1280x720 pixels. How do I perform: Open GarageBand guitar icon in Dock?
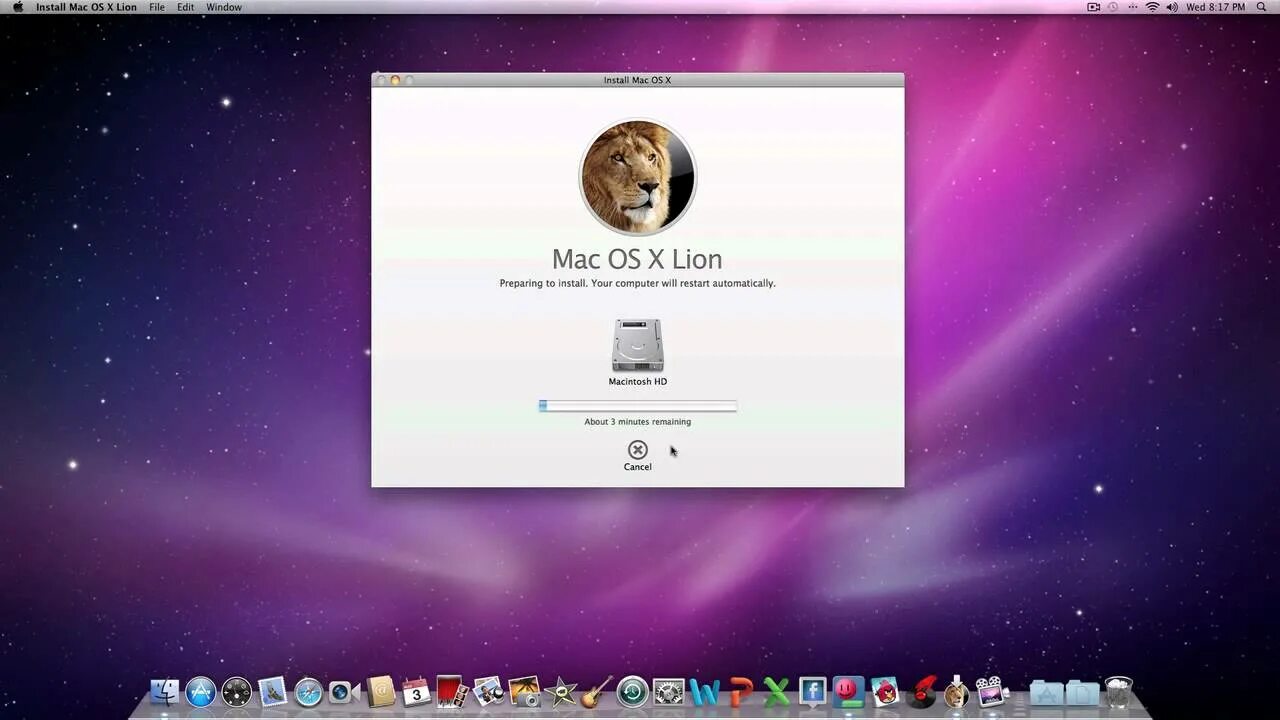[x=596, y=692]
